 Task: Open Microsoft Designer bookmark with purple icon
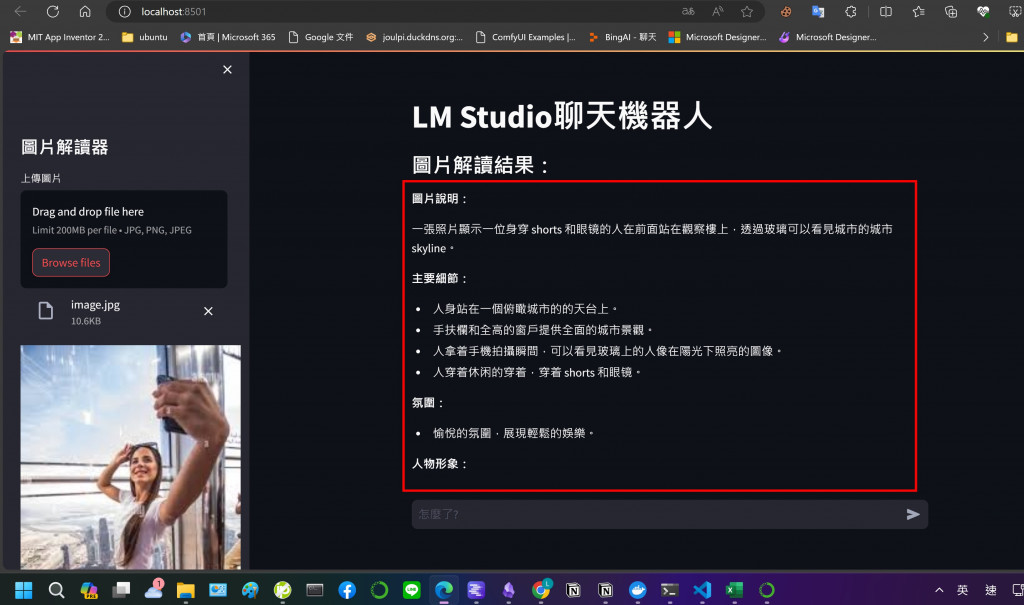tap(827, 37)
